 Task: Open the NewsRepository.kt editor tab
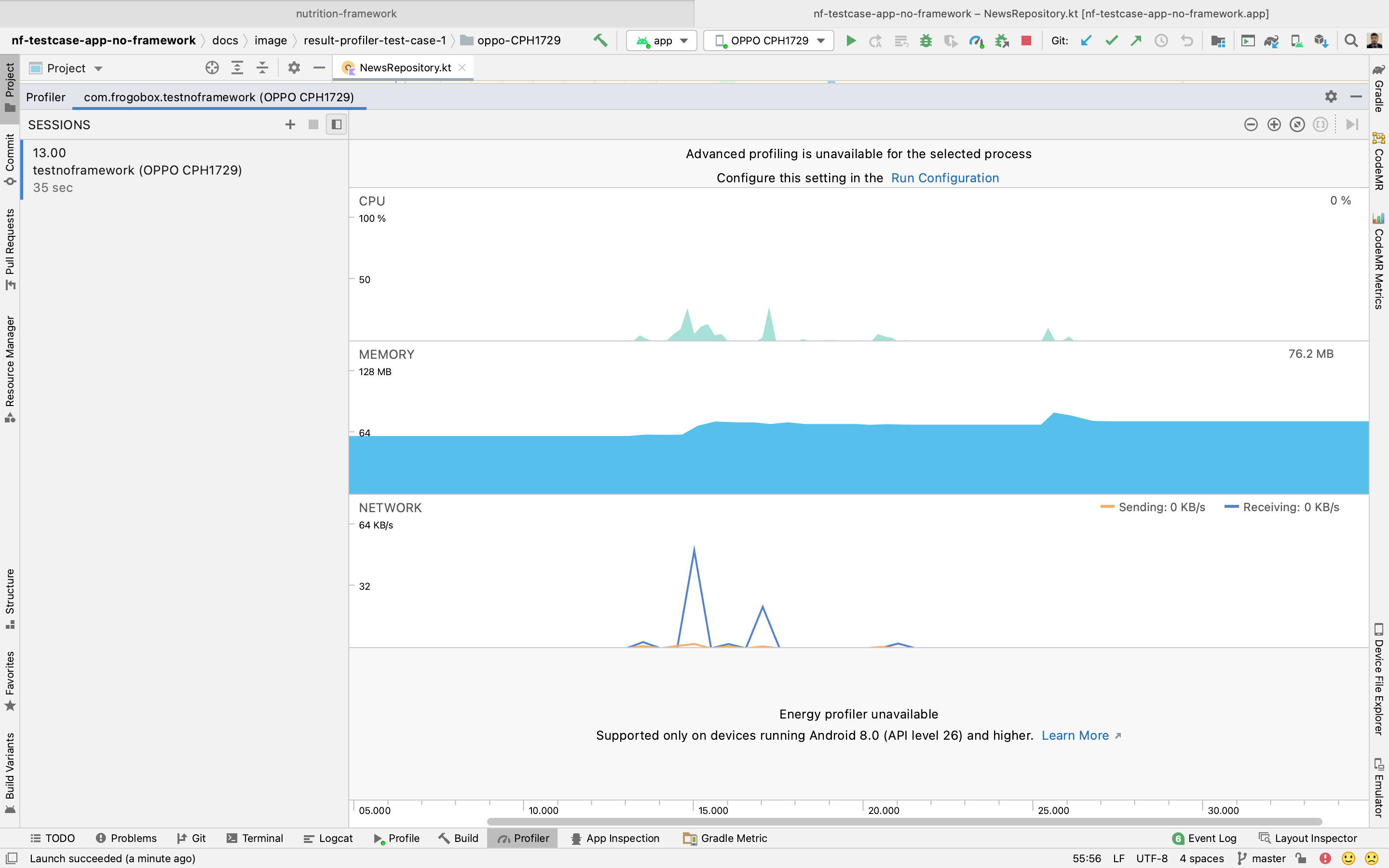pos(405,68)
